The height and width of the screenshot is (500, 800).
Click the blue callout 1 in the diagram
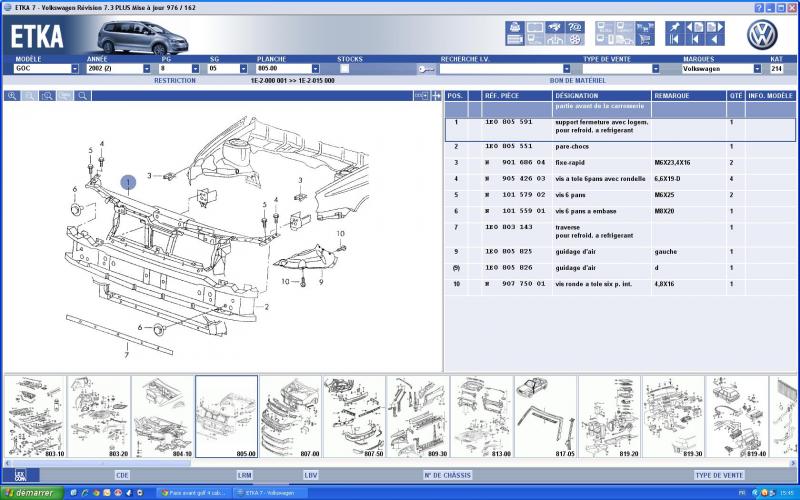[x=128, y=182]
